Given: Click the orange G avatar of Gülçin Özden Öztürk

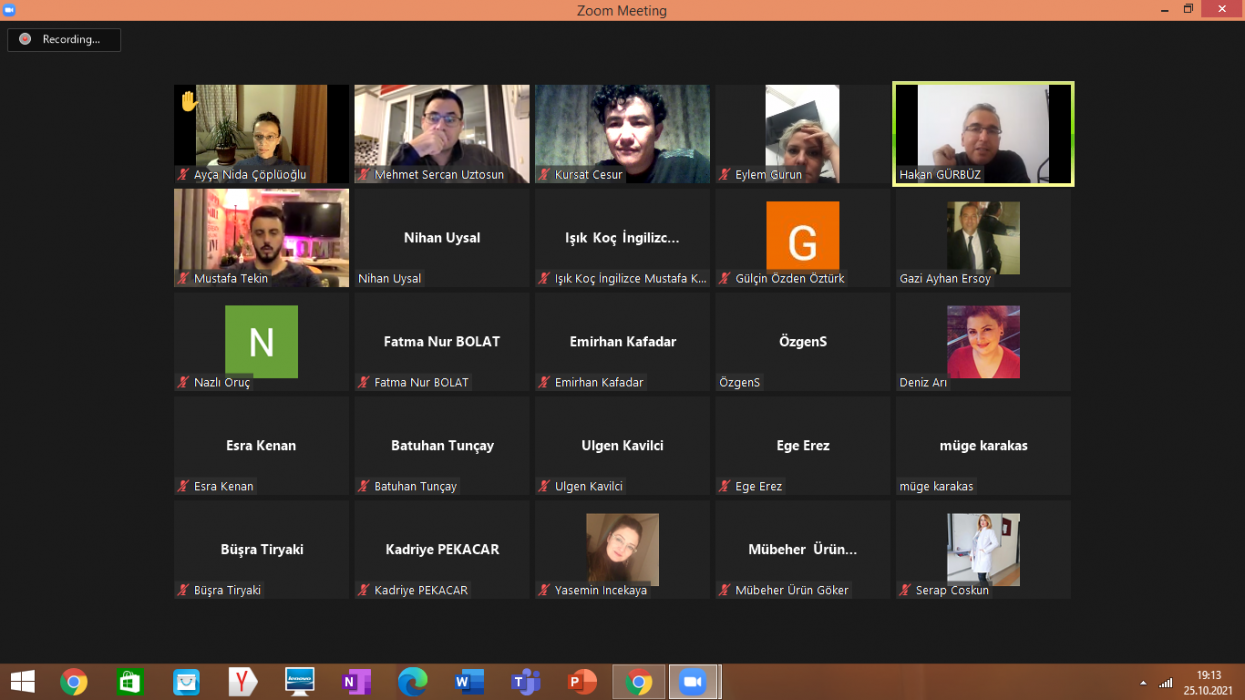Looking at the screenshot, I should point(802,238).
